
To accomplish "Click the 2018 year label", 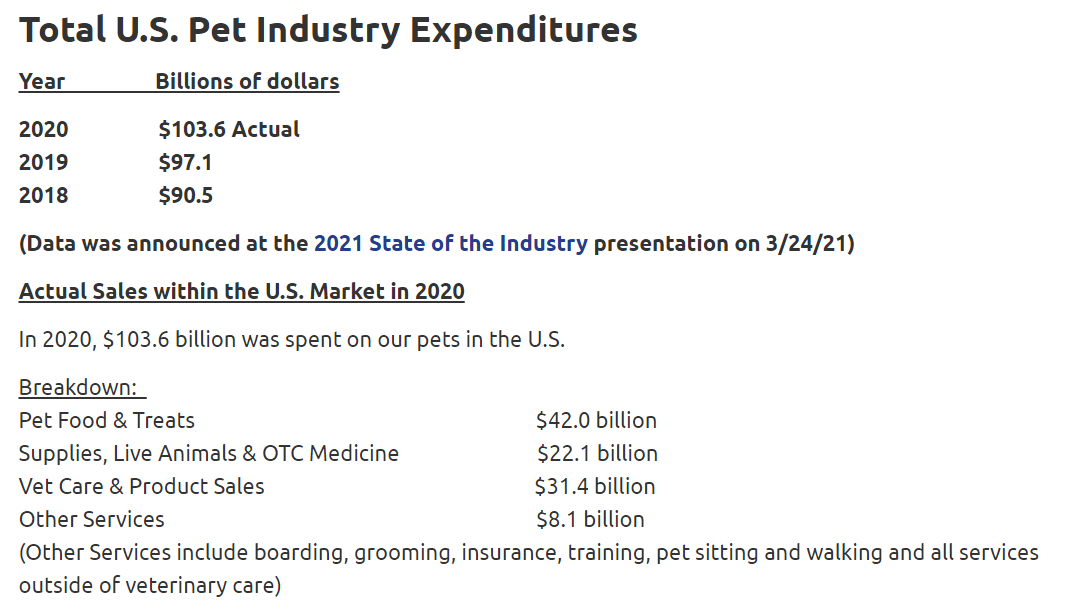I will pyautogui.click(x=44, y=195).
